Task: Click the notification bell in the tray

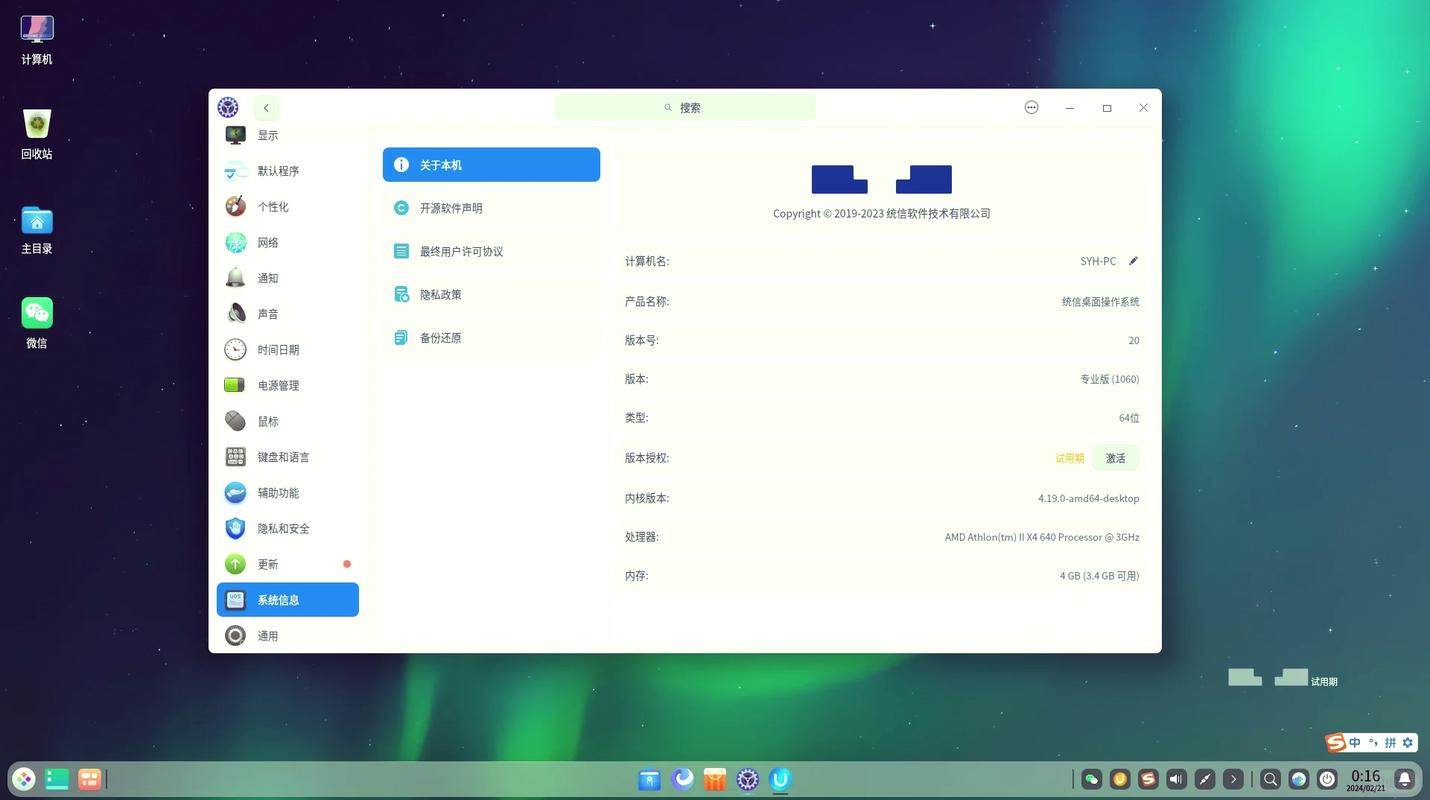Action: (1404, 779)
